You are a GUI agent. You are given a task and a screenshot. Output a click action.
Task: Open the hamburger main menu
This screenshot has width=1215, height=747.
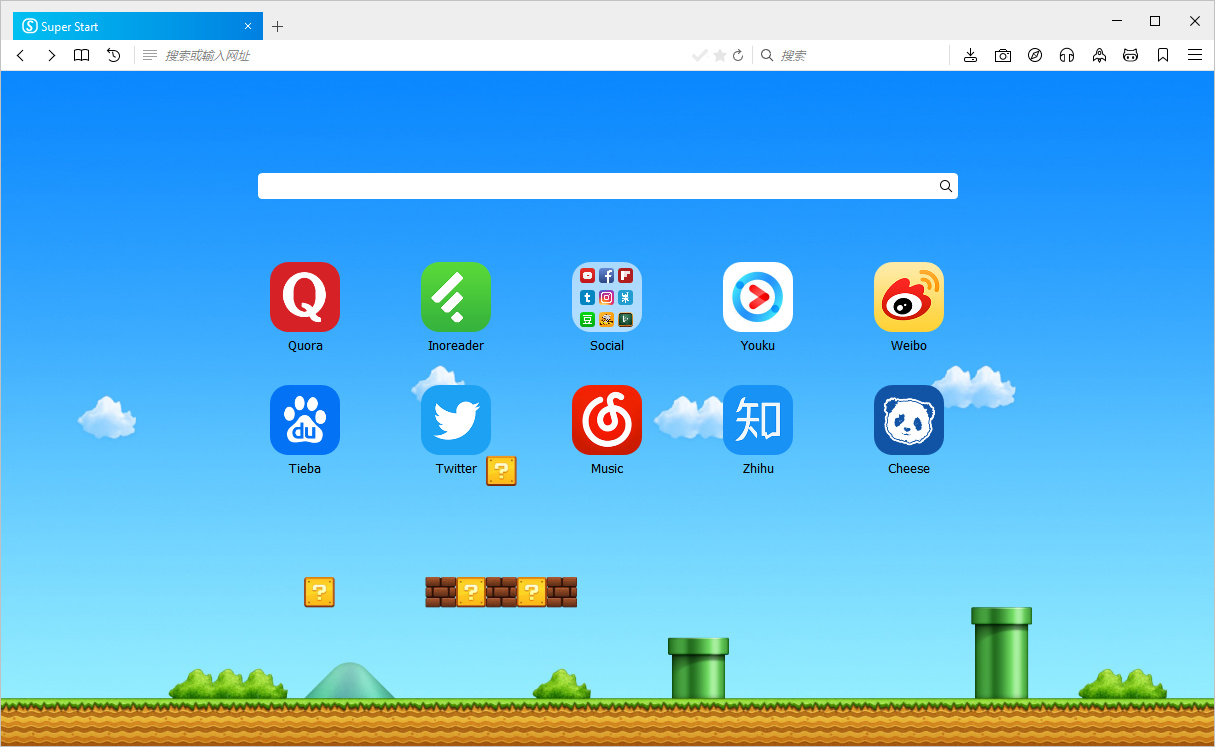pos(1195,55)
